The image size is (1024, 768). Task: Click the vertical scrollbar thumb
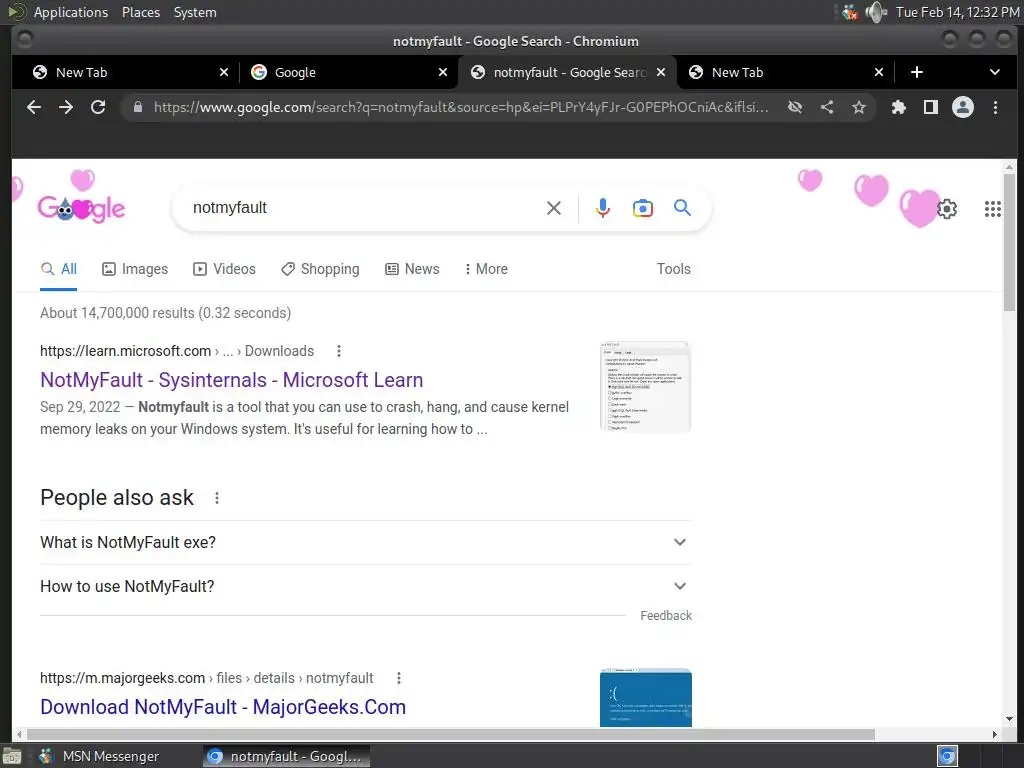[1010, 242]
